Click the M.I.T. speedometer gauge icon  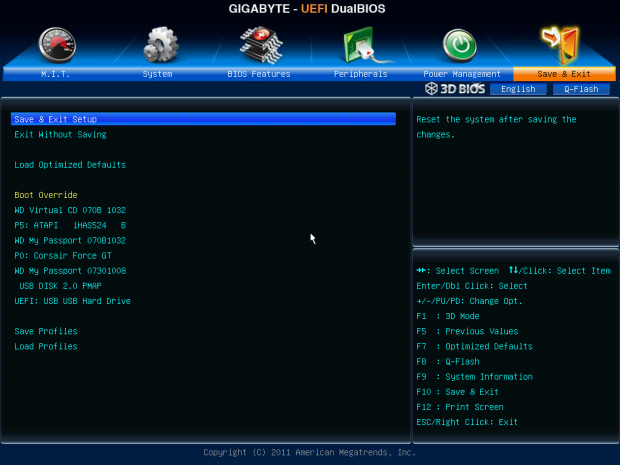pos(57,45)
